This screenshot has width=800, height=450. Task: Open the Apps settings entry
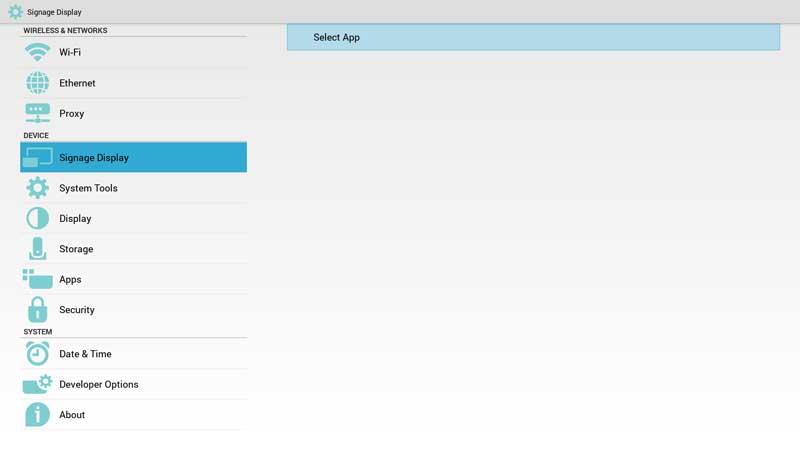click(134, 279)
